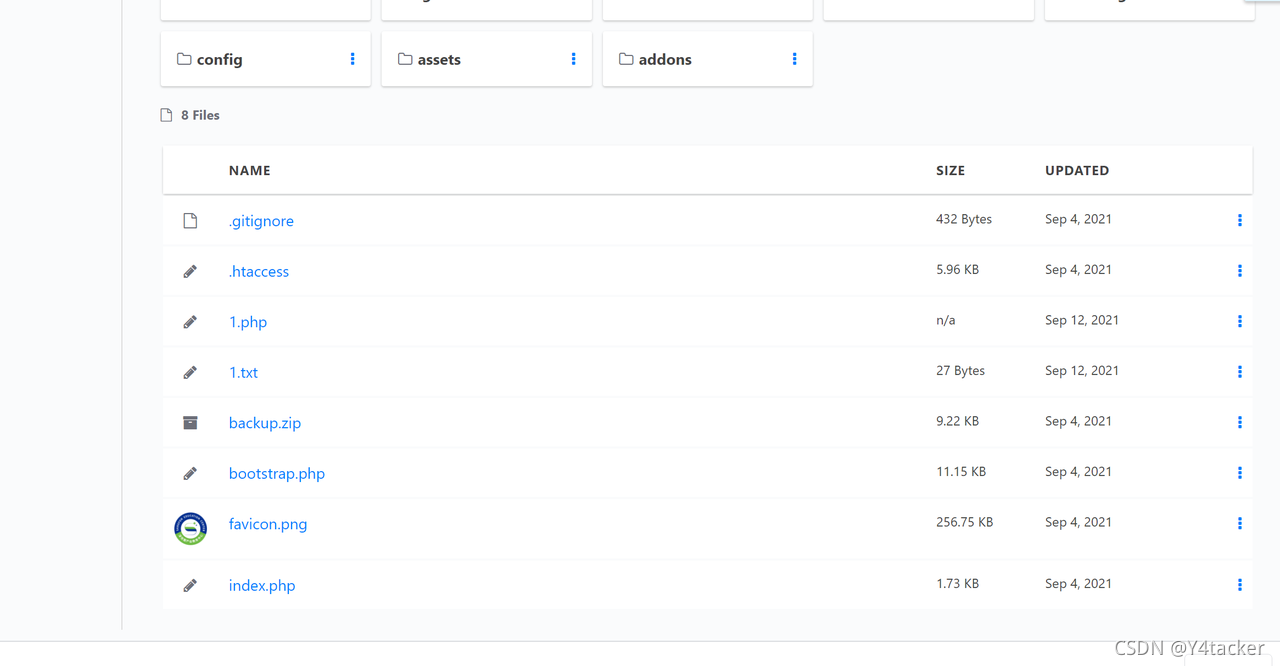This screenshot has width=1280, height=666.
Task: Click the config folder icon
Action: pyautogui.click(x=184, y=59)
